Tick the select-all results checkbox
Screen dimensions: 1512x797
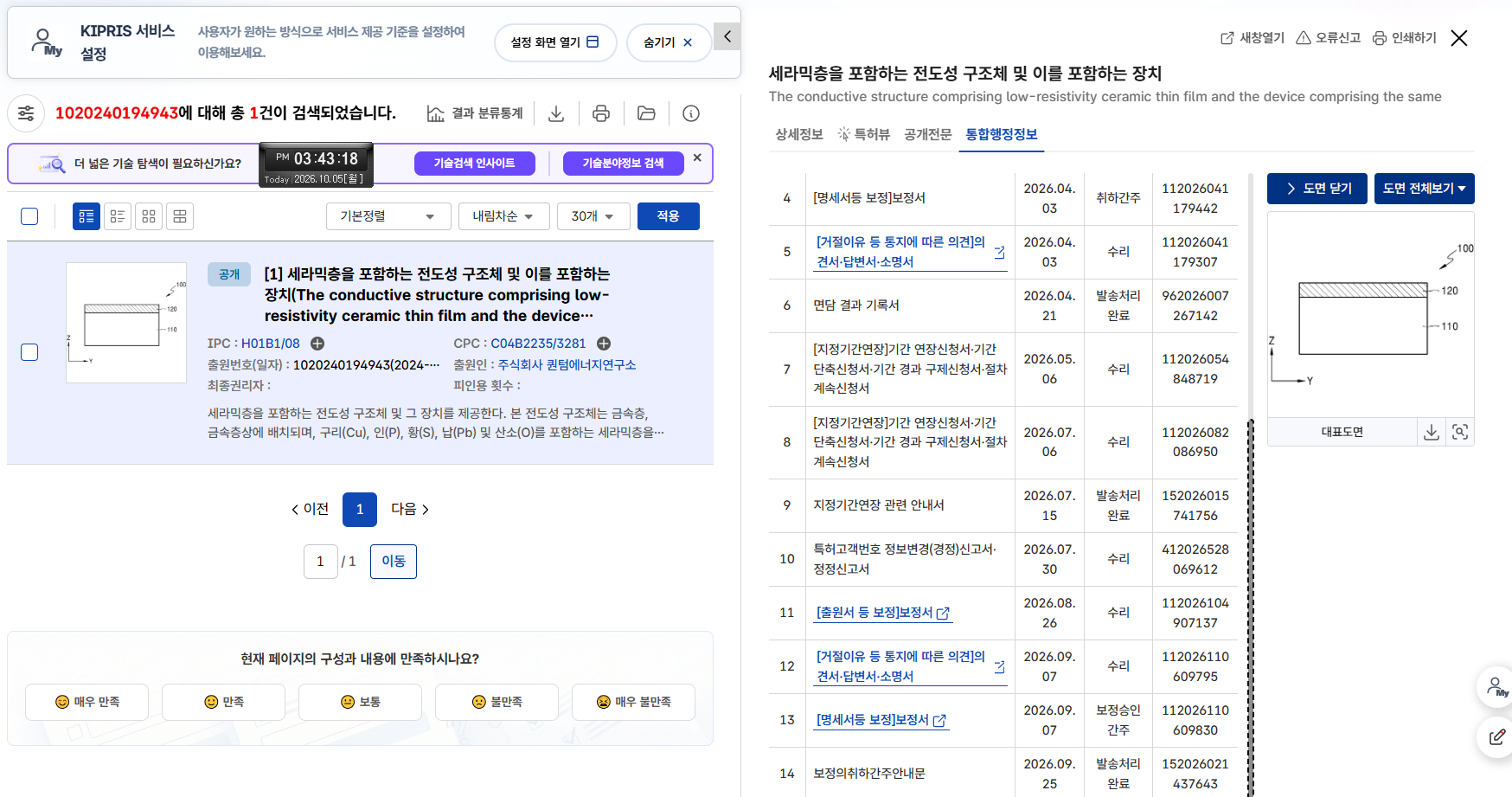point(29,216)
